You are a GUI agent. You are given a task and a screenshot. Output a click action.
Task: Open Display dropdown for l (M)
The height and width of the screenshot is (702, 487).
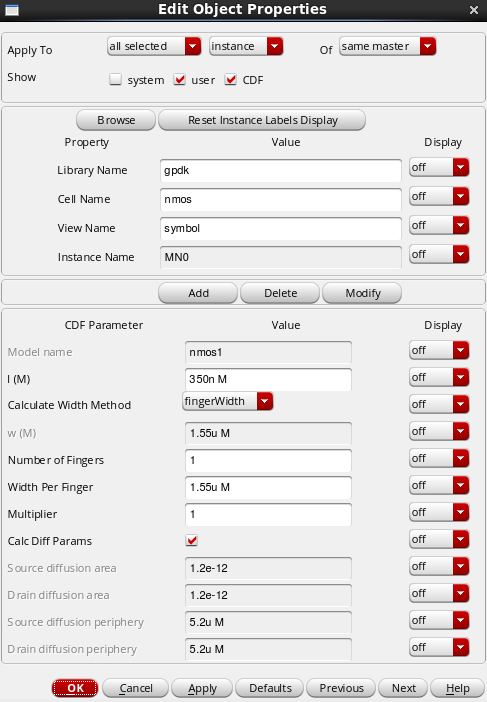point(439,377)
